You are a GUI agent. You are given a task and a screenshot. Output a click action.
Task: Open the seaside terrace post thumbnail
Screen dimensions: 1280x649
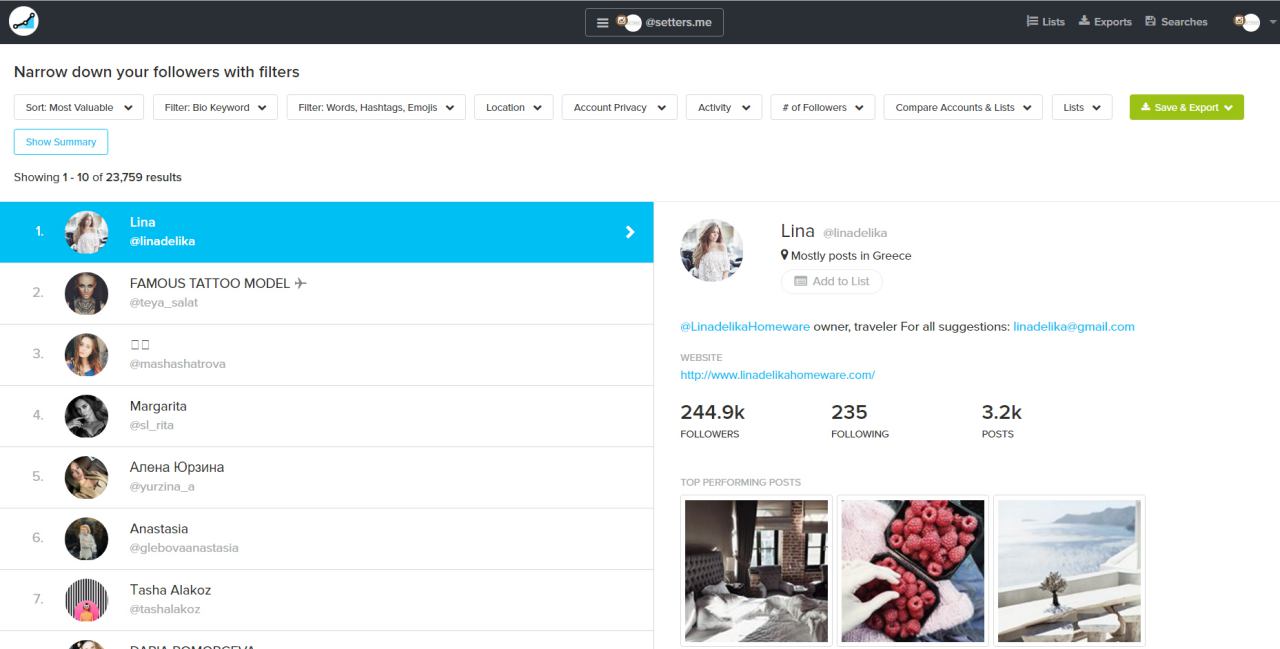point(1069,571)
